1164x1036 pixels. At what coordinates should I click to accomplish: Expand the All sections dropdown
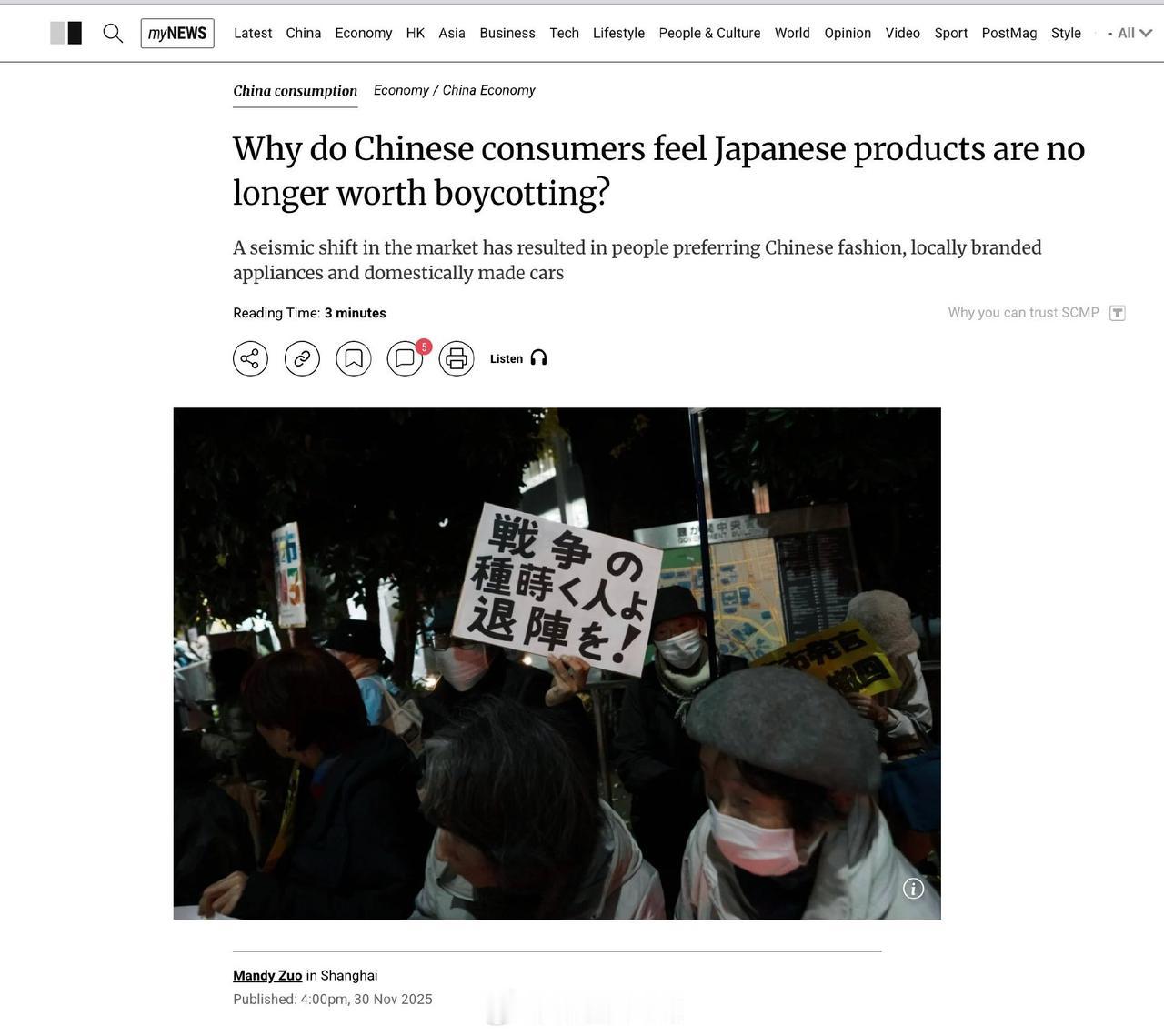(1134, 33)
